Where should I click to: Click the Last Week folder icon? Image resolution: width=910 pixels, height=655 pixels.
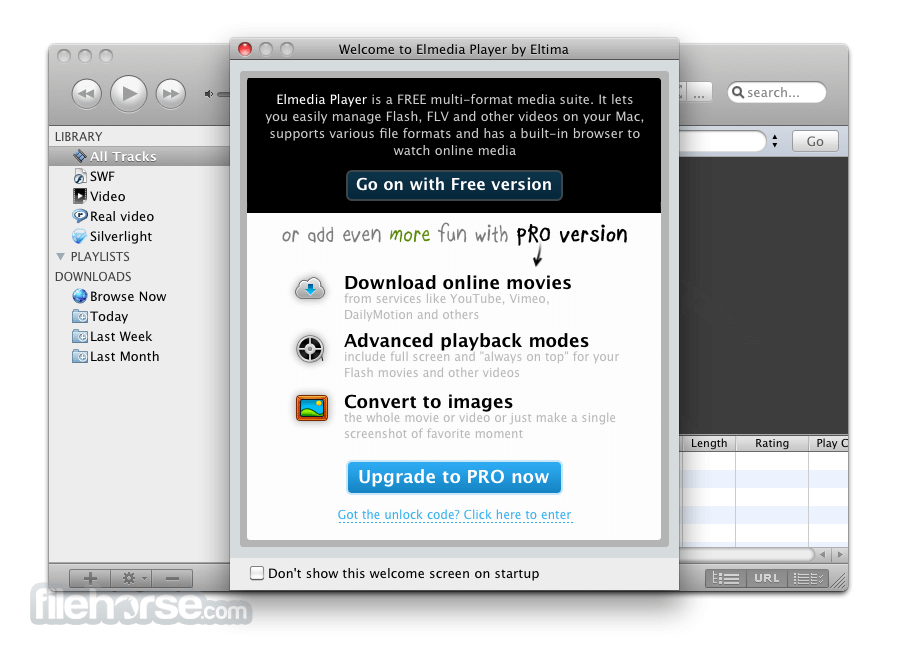(80, 336)
